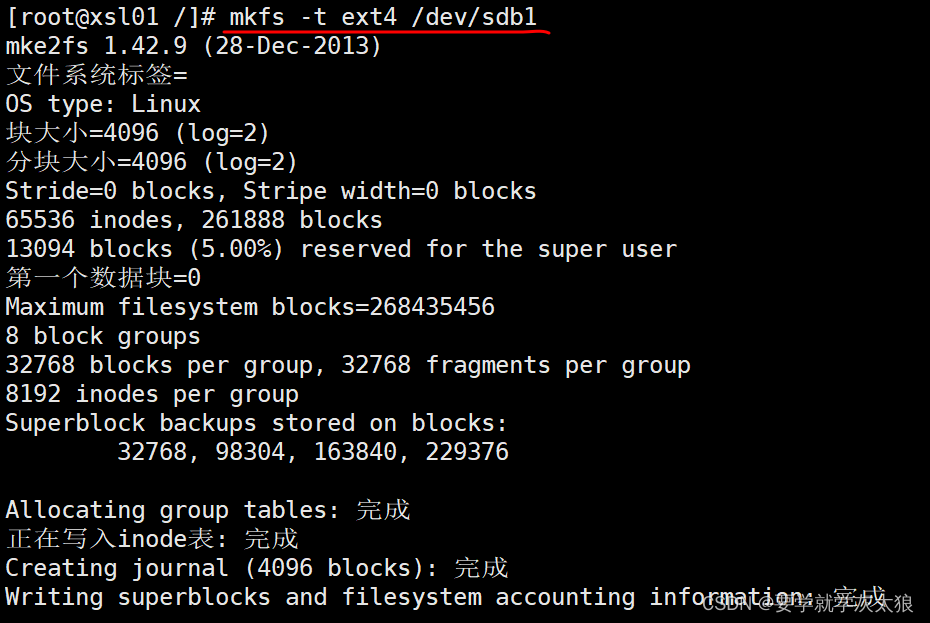Click the 第一个数据块=0 line
Screen dimensions: 930x623
103,278
